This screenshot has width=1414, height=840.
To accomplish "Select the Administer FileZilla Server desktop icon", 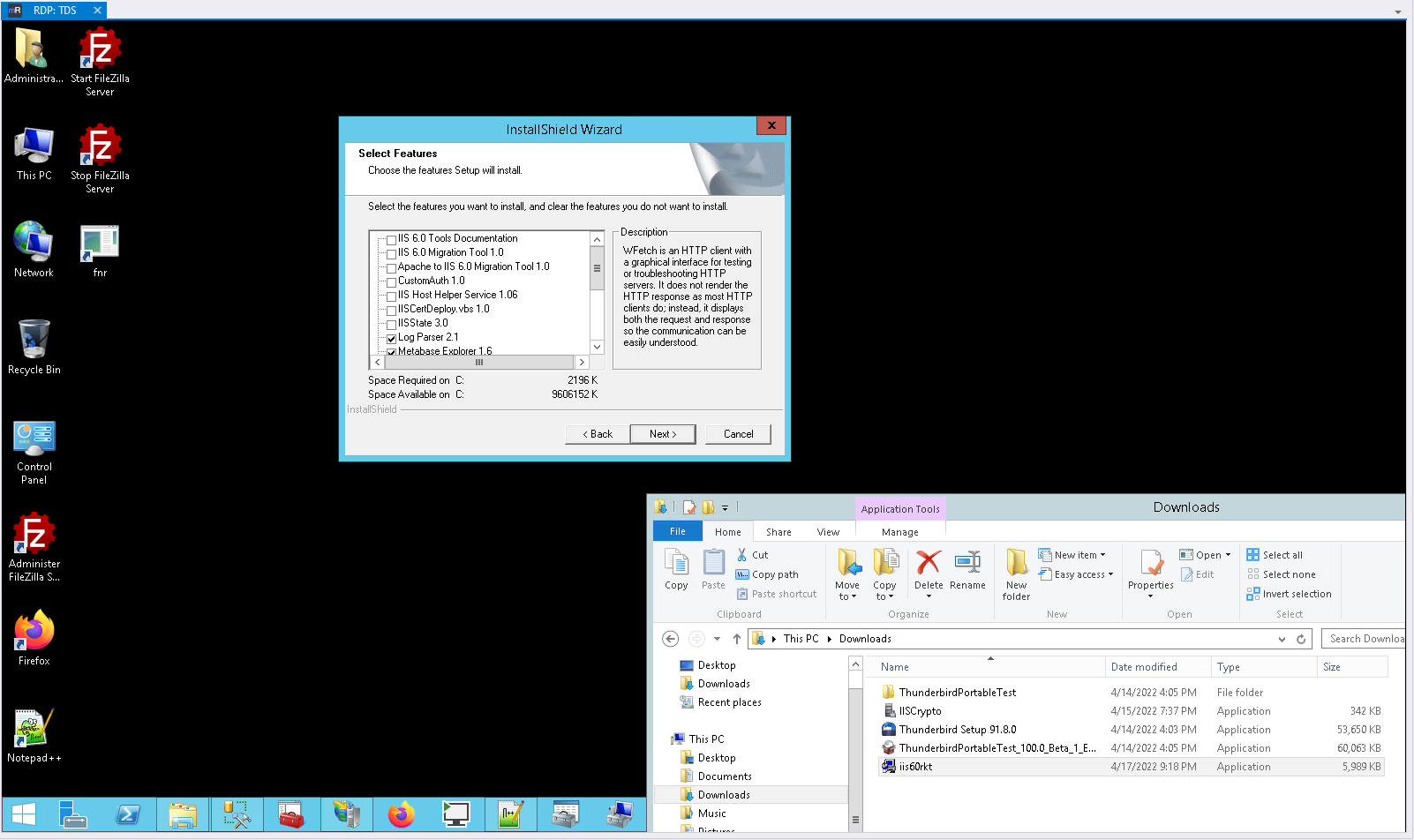I will pos(34,547).
